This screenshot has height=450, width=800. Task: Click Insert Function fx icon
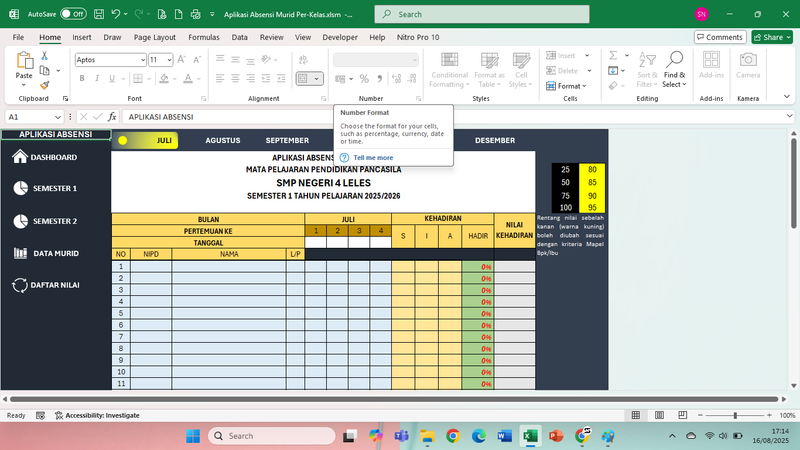(x=114, y=117)
